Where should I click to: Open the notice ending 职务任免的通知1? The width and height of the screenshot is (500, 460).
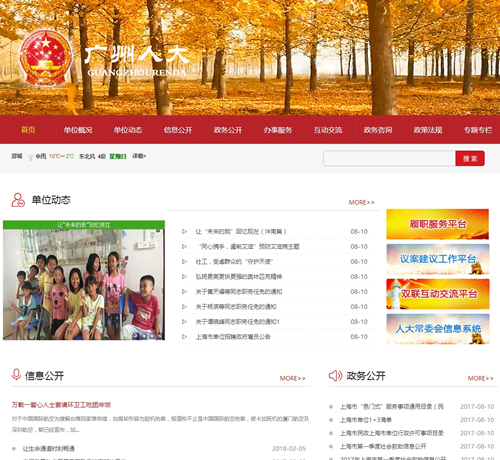point(238,322)
